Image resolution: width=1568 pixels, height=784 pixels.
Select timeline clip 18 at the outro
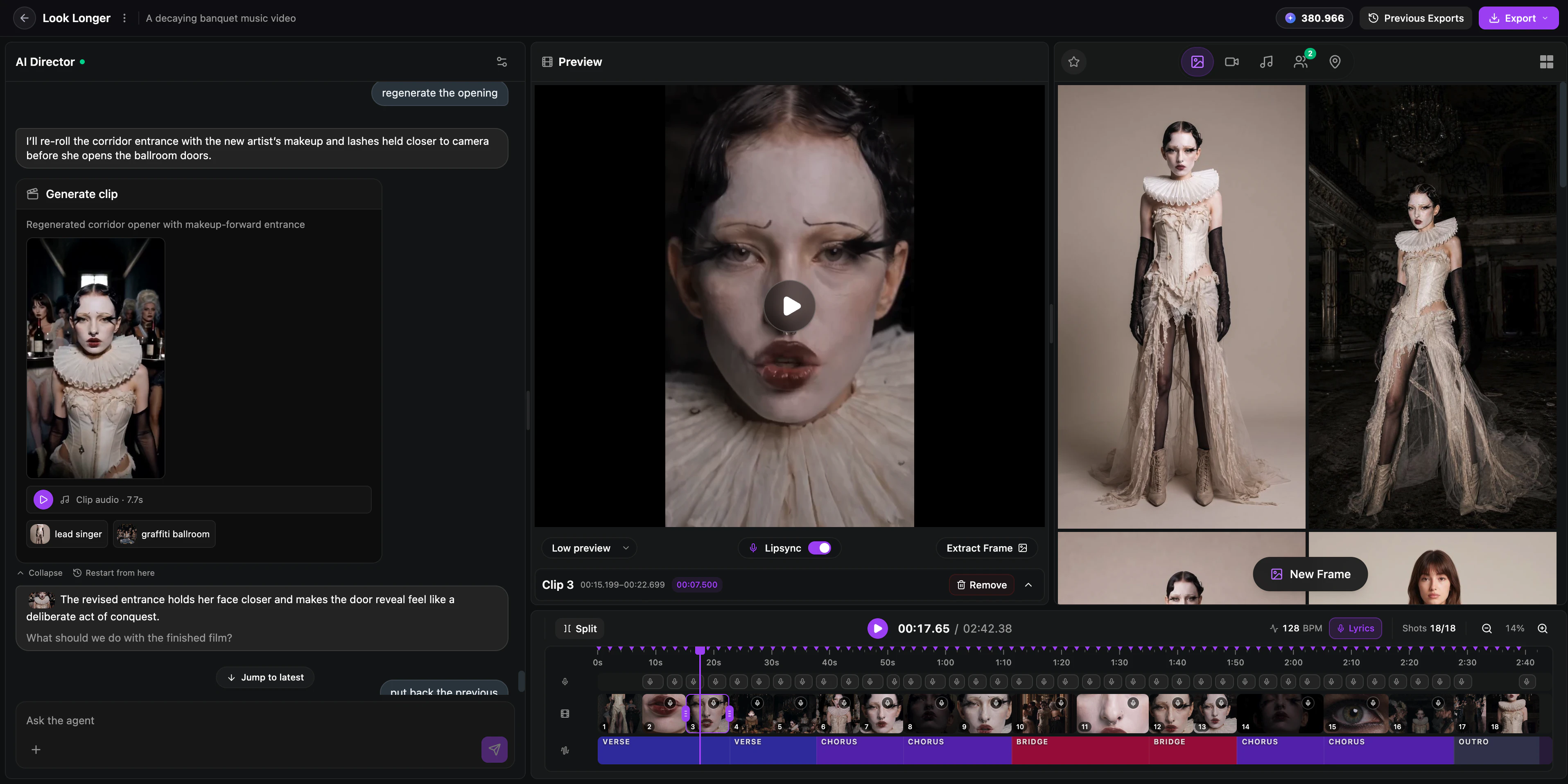coord(1512,714)
